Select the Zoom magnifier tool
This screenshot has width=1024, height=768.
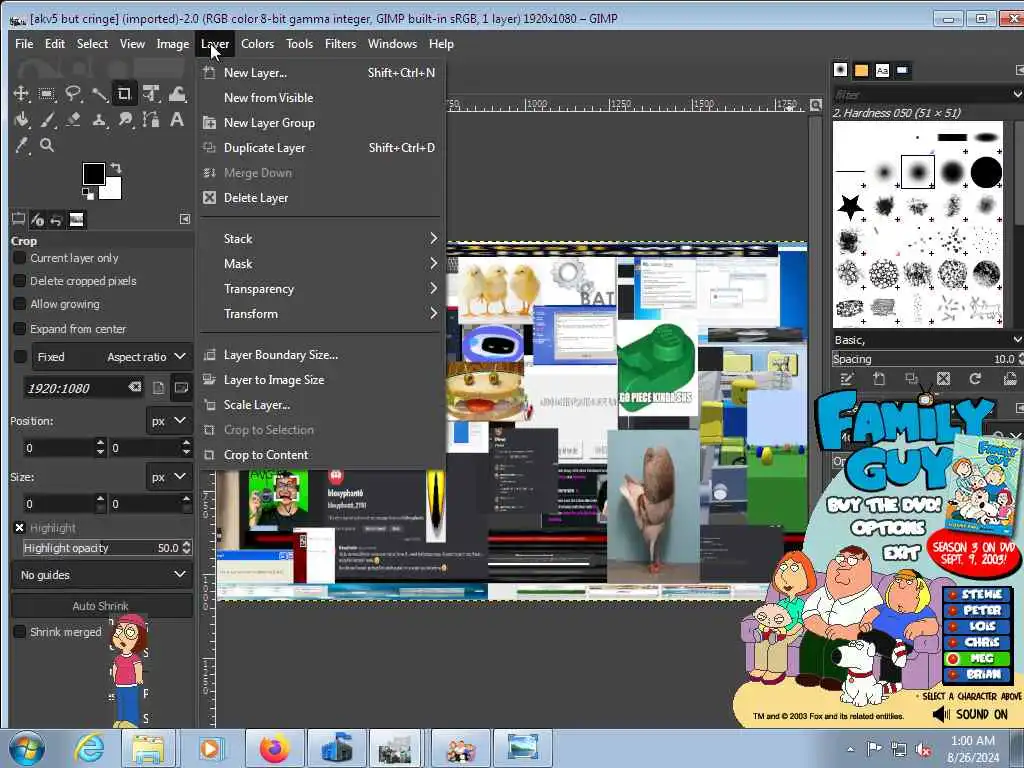click(x=47, y=145)
